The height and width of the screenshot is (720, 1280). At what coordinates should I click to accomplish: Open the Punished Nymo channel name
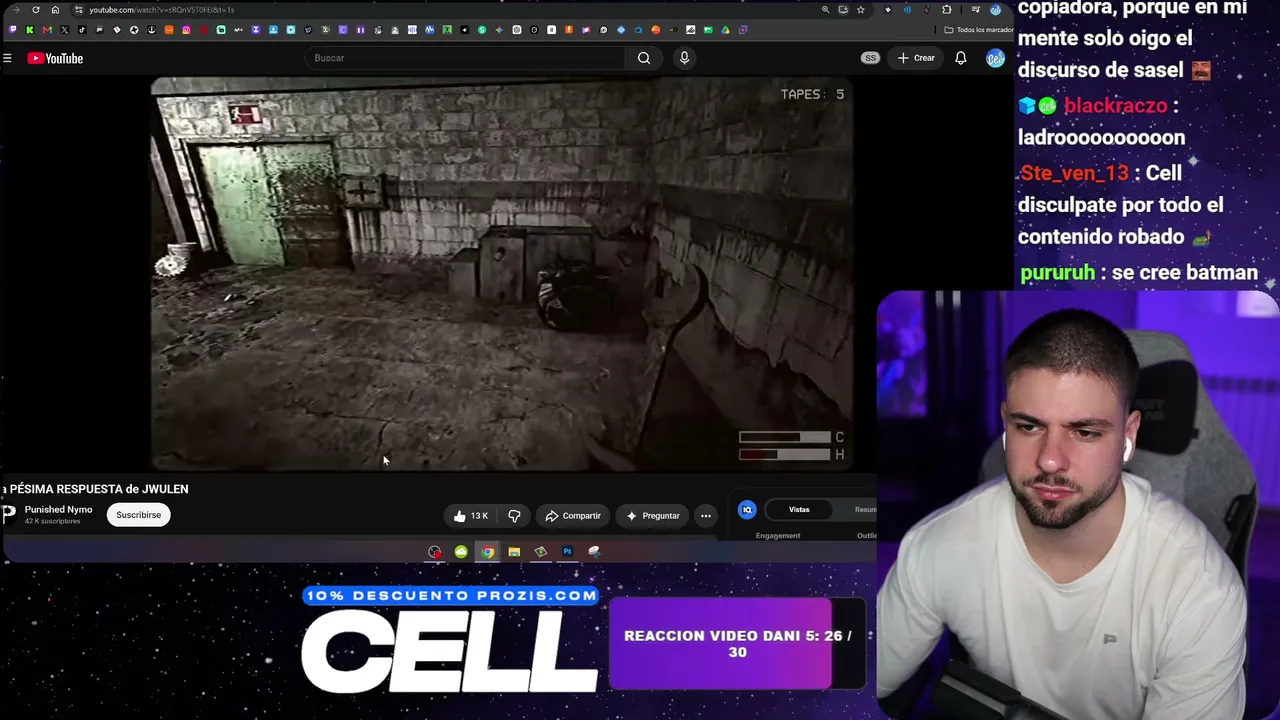[58, 510]
